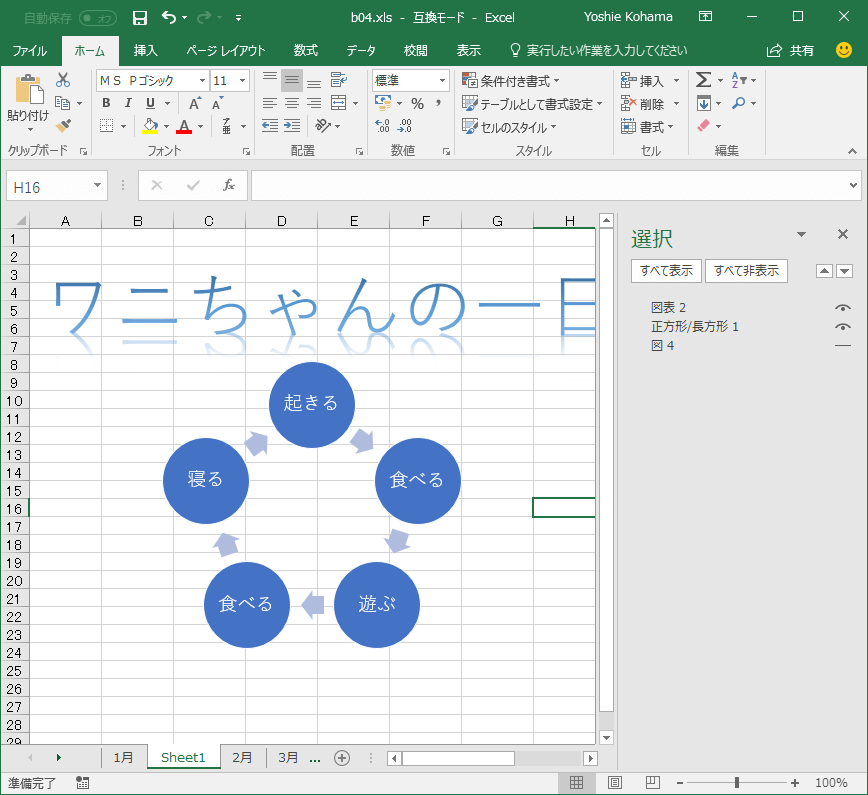Click the Paste (貼り付け) clipboard icon
Viewport: 868px width, 795px height.
pyautogui.click(x=29, y=90)
